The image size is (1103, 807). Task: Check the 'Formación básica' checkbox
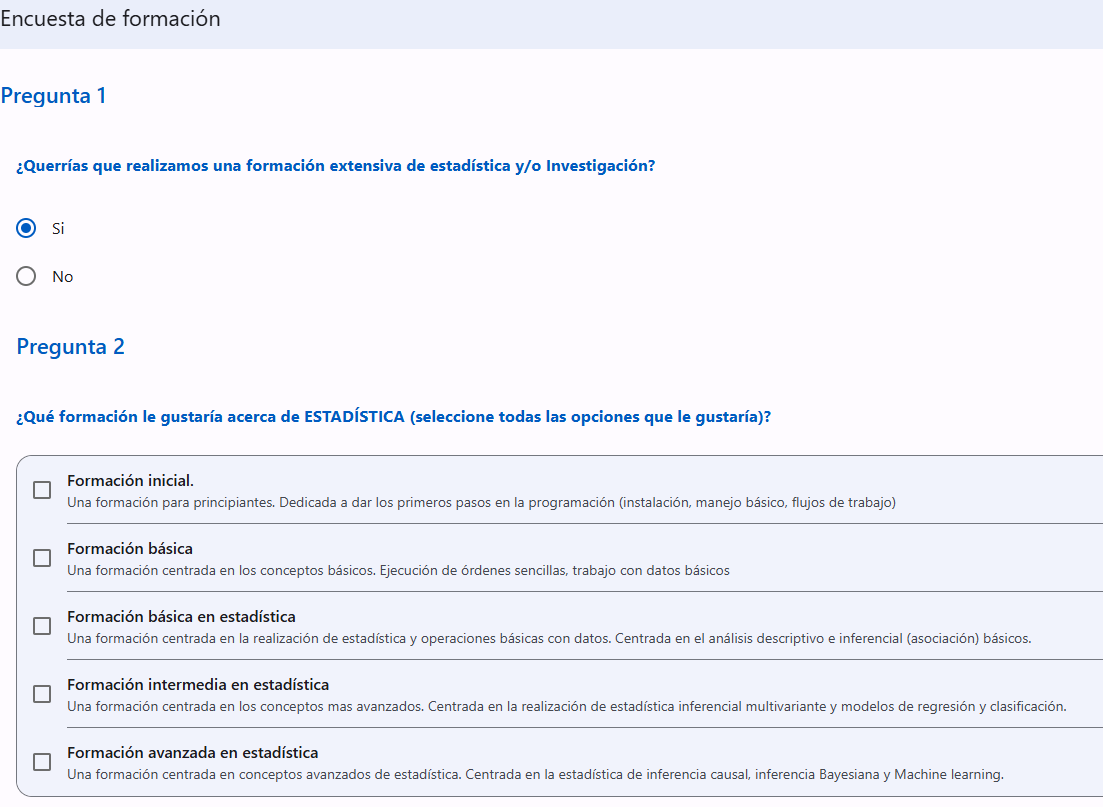(x=41, y=558)
